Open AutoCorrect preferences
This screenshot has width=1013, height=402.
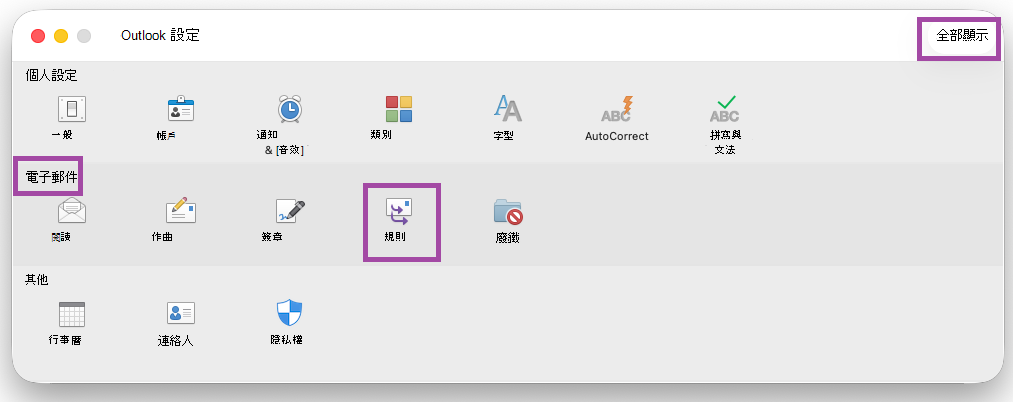click(x=617, y=109)
